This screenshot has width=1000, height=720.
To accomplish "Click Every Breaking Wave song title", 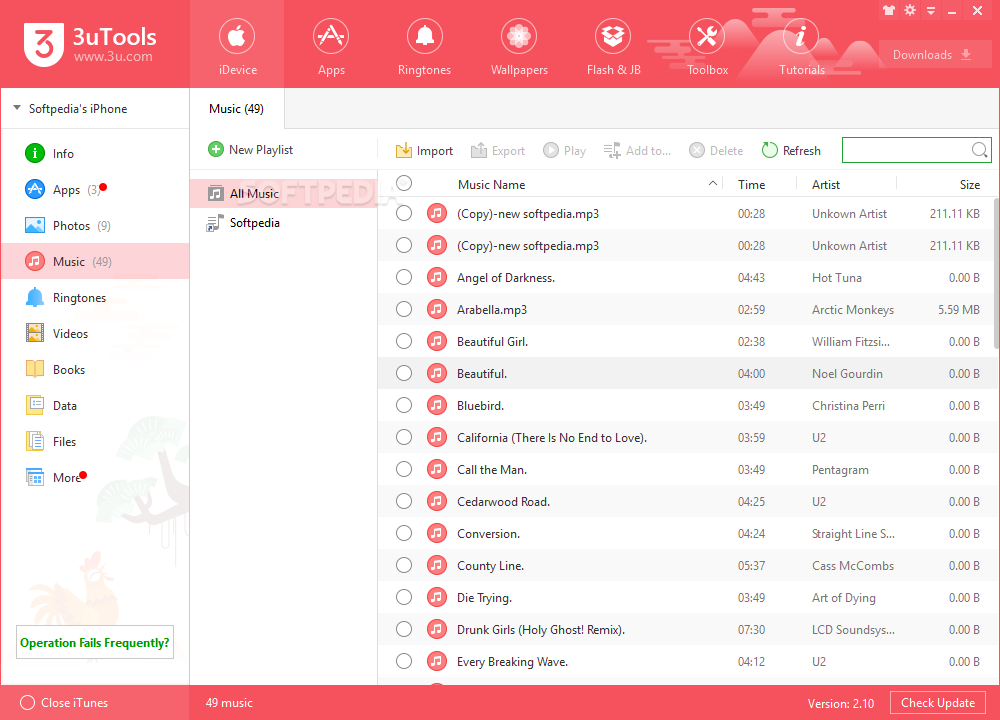I will pos(512,662).
